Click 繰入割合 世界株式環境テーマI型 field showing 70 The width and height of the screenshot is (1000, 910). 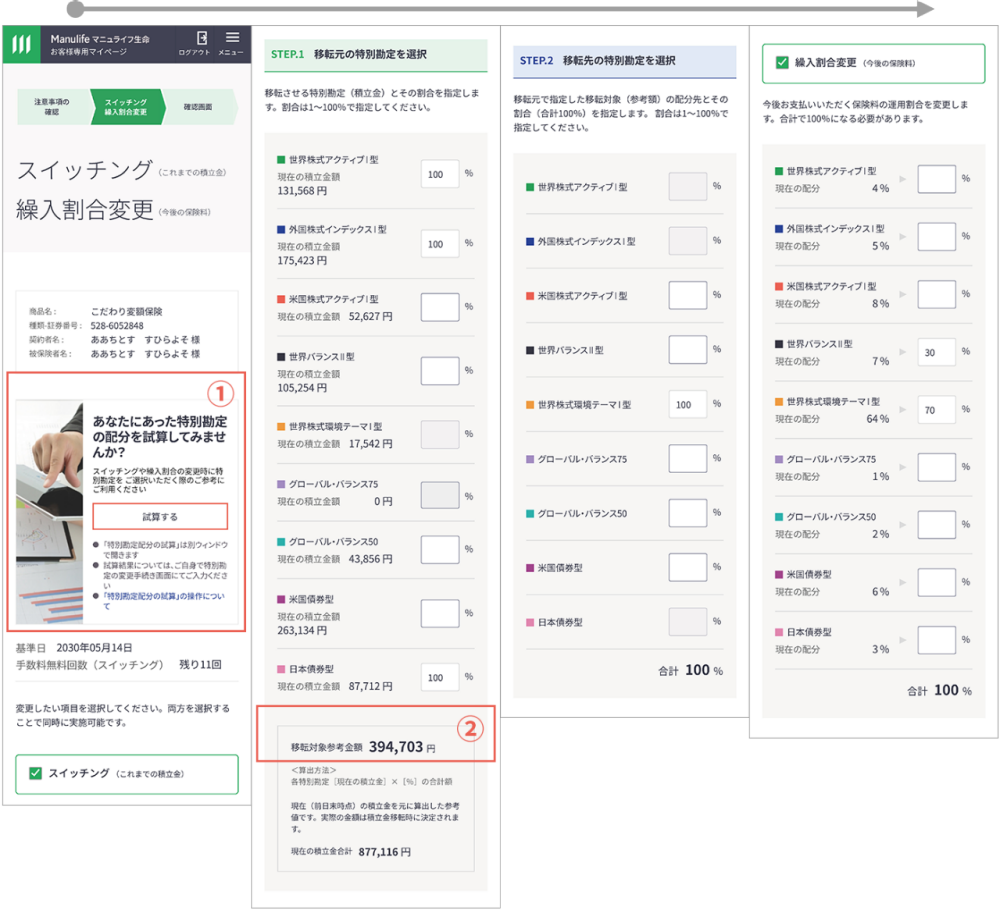937,409
